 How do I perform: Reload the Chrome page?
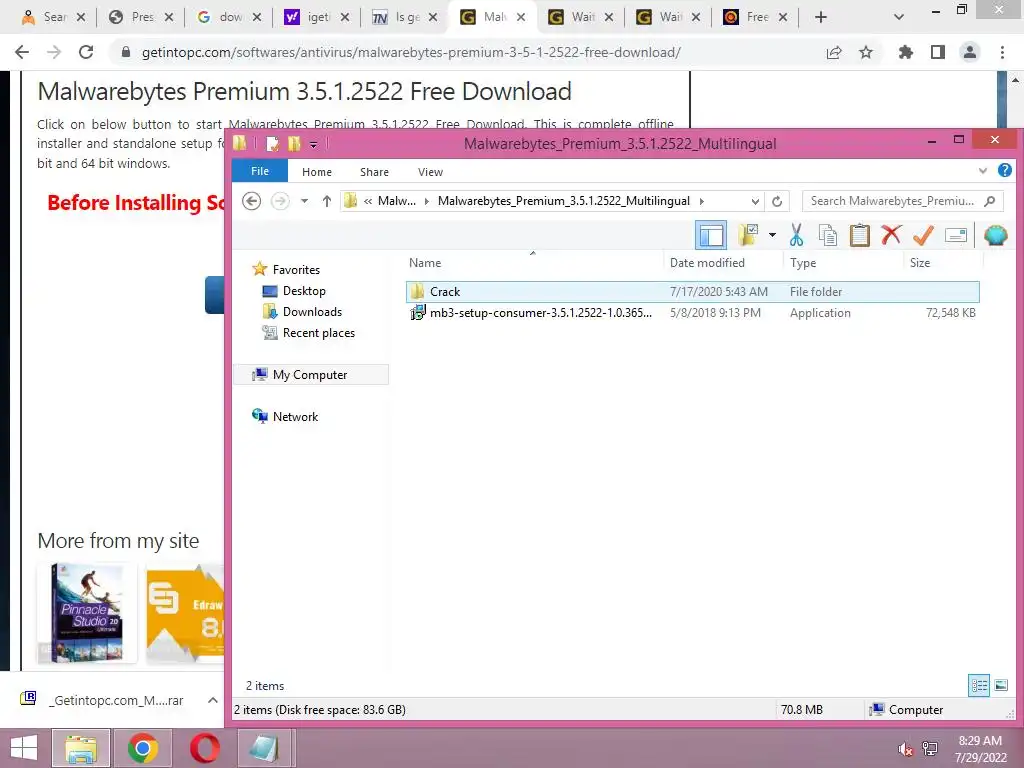(x=86, y=52)
